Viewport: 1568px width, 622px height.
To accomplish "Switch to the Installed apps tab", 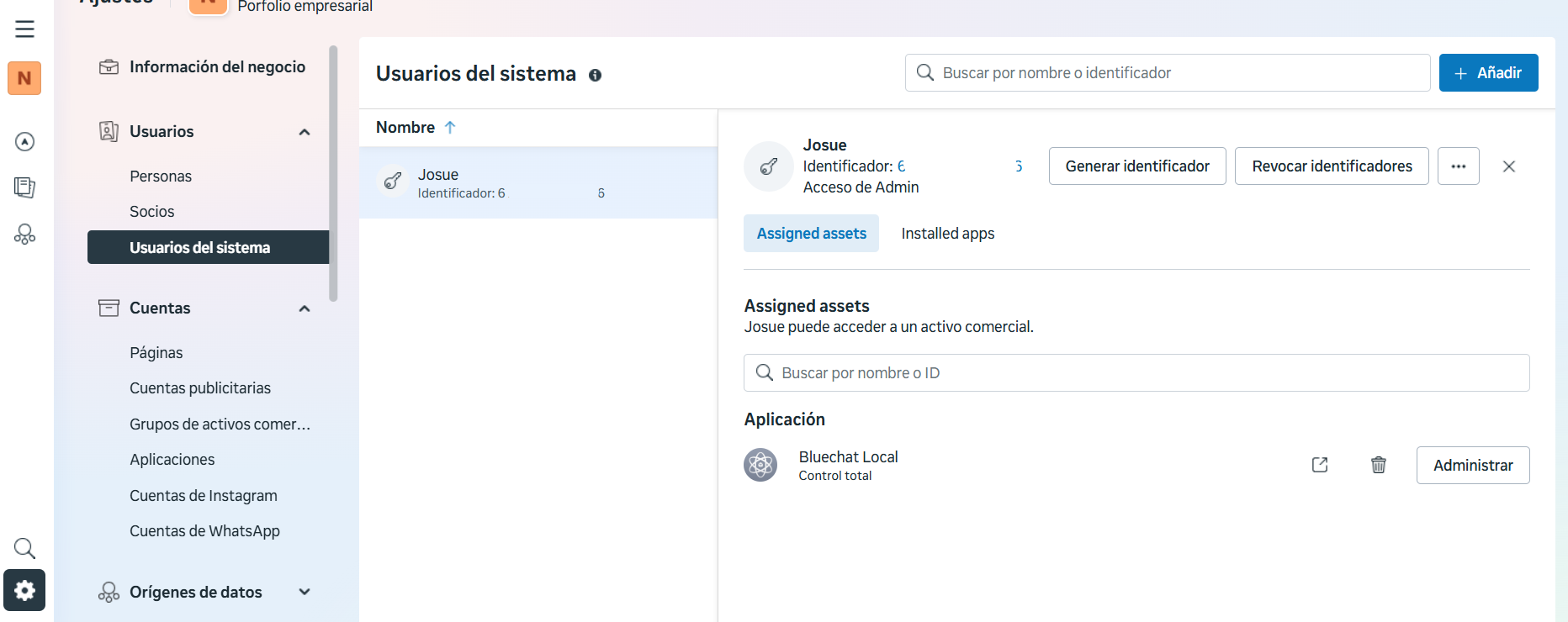I will point(947,234).
